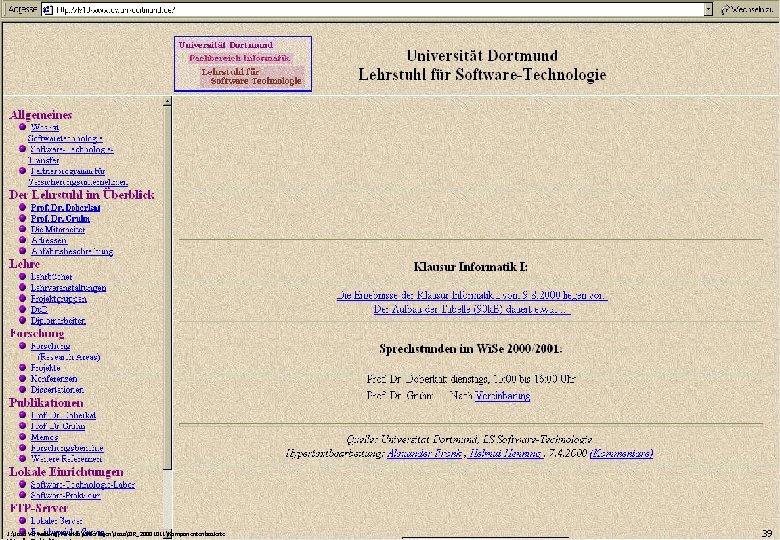Image resolution: width=780 pixels, height=540 pixels.
Task: Click the purple bullet beside Forschungsberichte
Action: (22, 448)
